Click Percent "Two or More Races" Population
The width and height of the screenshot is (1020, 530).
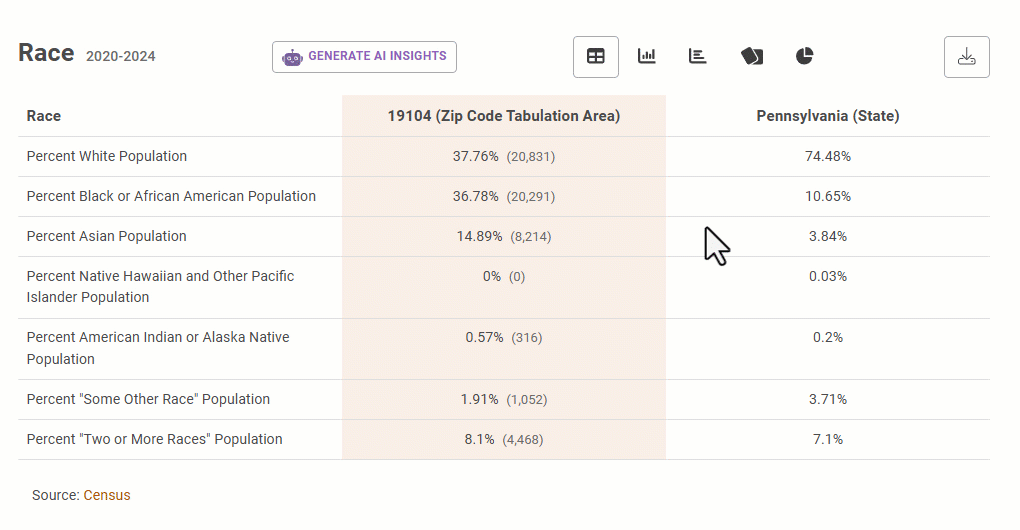tap(154, 439)
